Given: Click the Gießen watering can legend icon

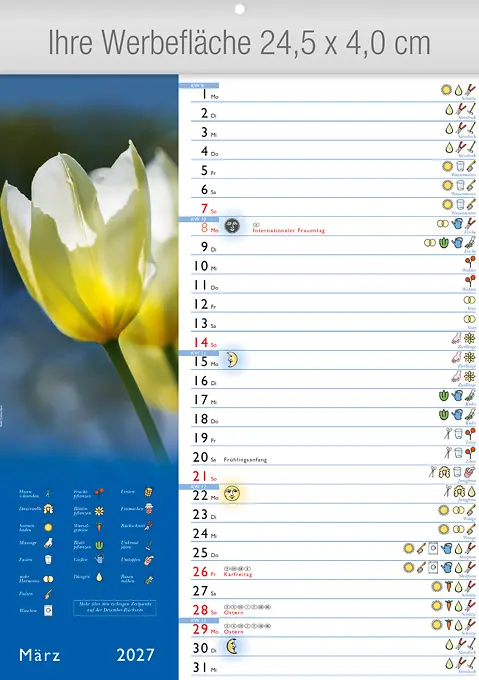Looking at the screenshot, I should pyautogui.click(x=99, y=559).
